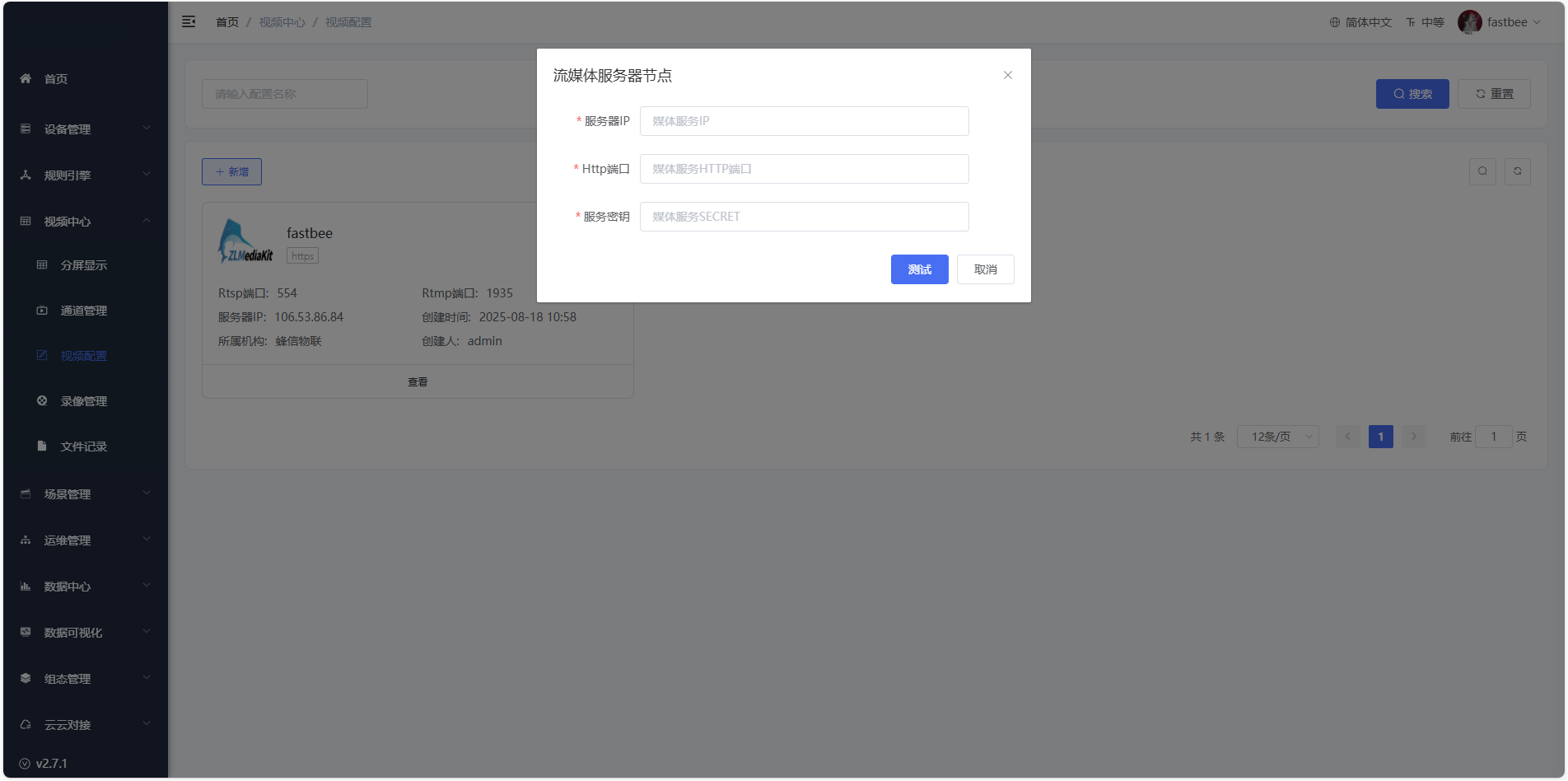This screenshot has width=1568, height=781.
Task: Click the sidebar collapse hamburger icon
Action: click(189, 22)
